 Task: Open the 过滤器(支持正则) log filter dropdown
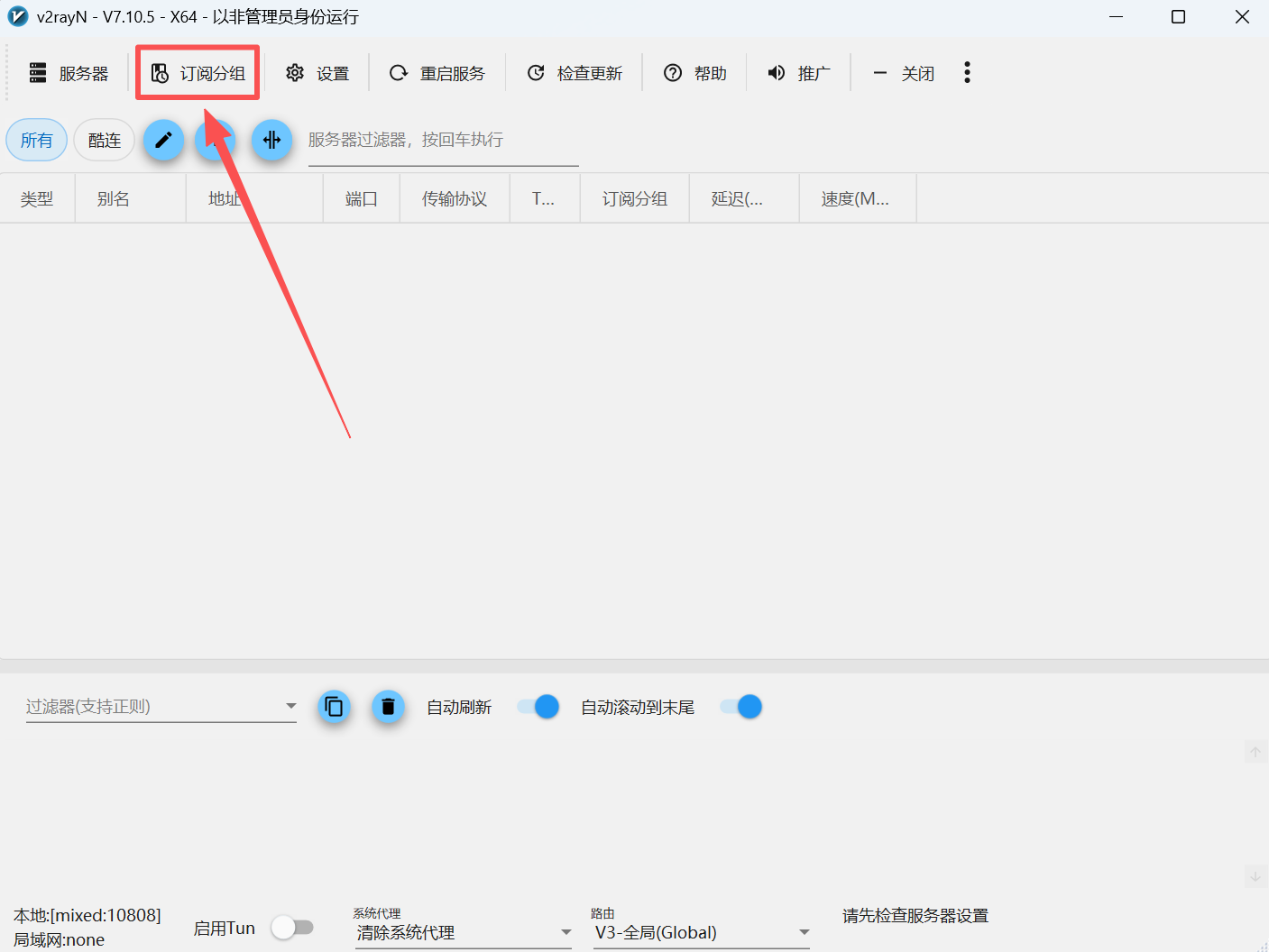click(161, 706)
